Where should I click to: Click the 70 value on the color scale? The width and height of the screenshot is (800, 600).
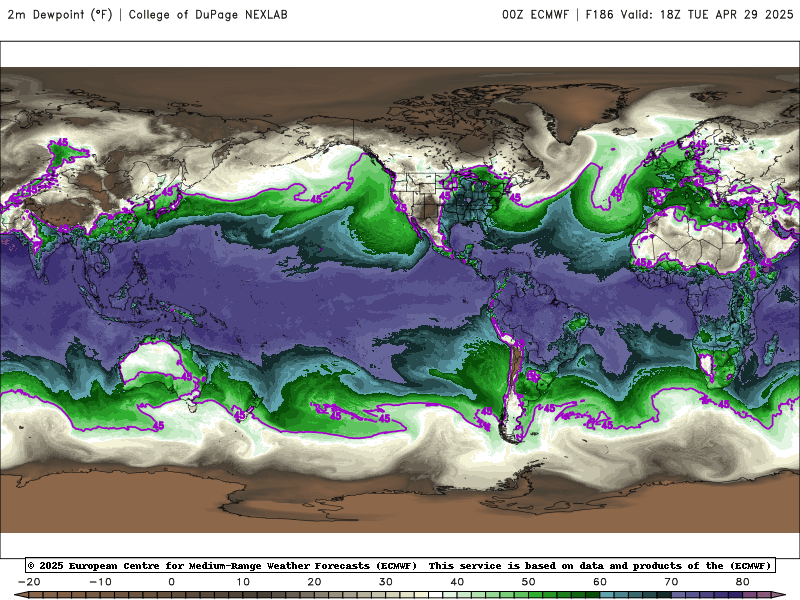671,582
